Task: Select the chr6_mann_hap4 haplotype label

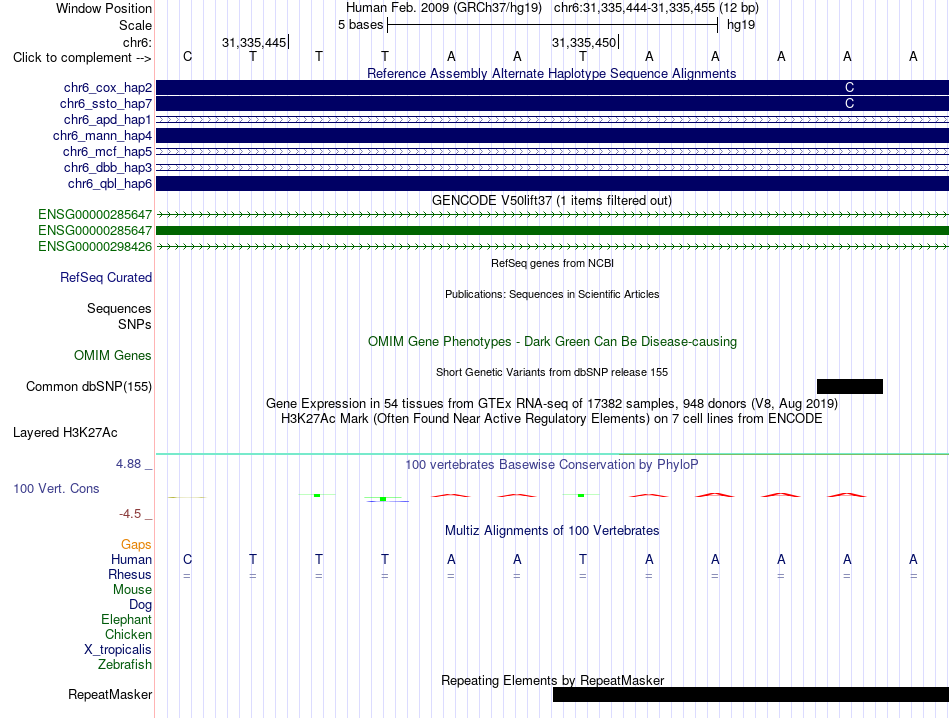Action: coord(102,136)
